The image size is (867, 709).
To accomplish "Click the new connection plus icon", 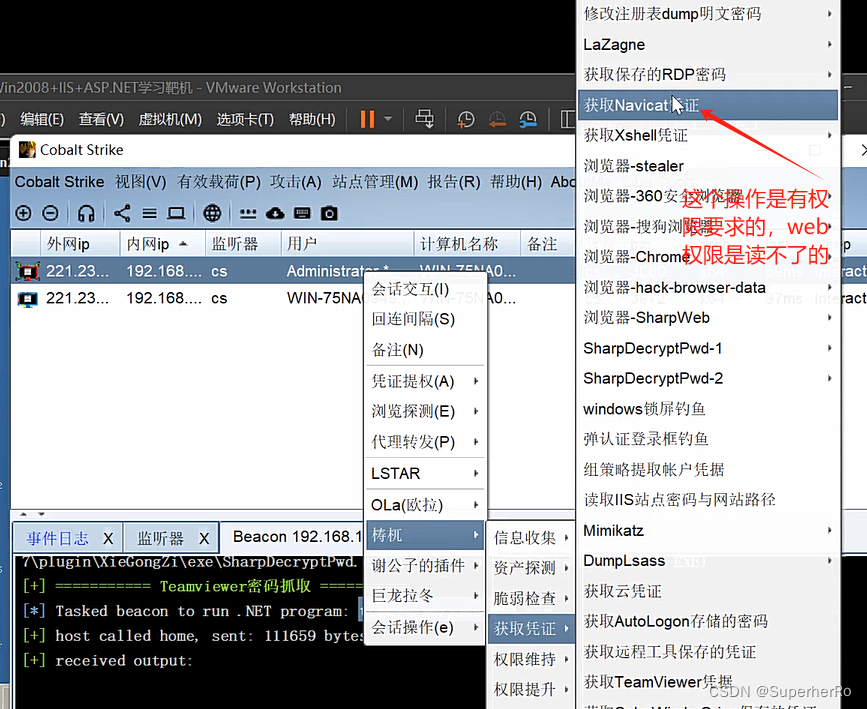I will pos(23,213).
